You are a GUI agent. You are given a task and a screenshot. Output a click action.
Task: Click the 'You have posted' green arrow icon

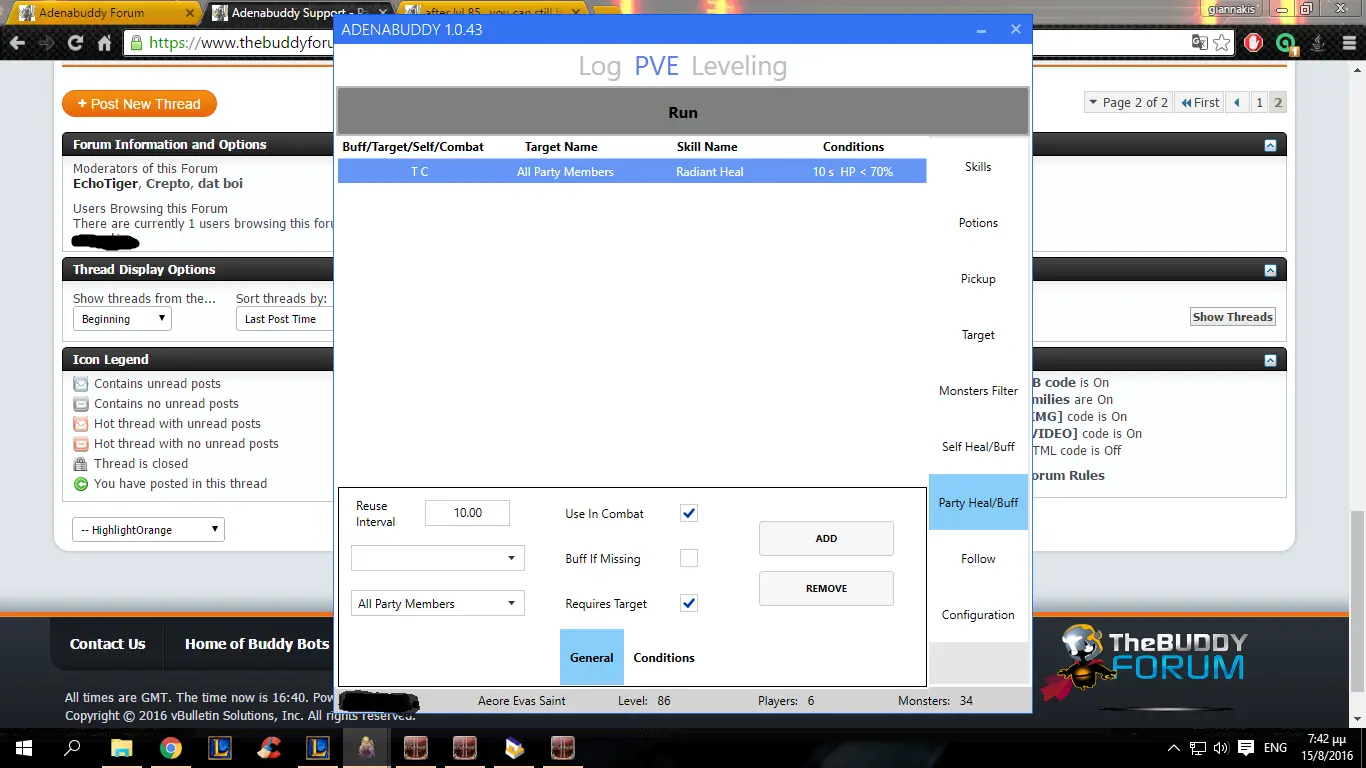81,484
